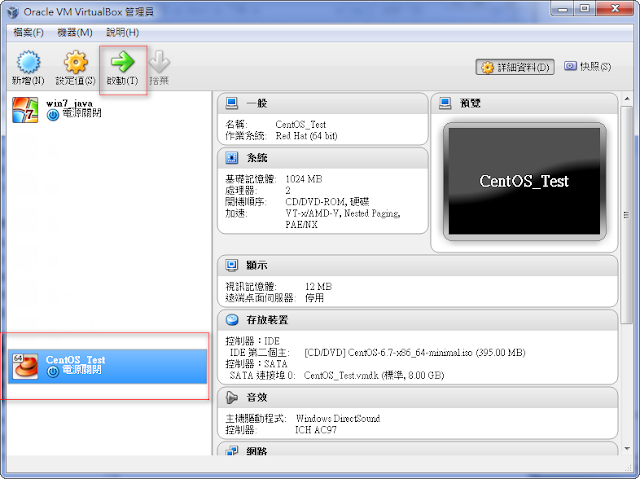Click the details pane scroll down arrow

627,449
